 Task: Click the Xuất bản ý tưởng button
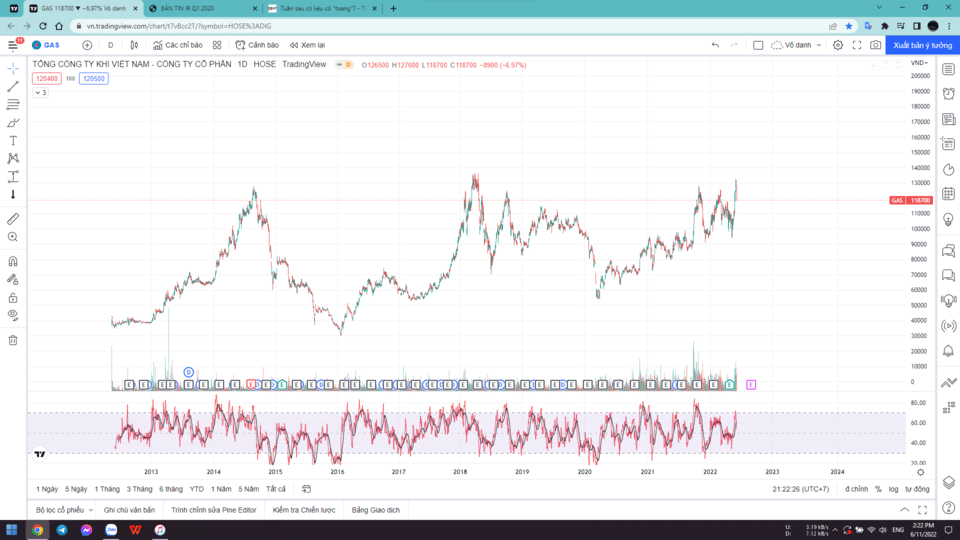point(922,45)
